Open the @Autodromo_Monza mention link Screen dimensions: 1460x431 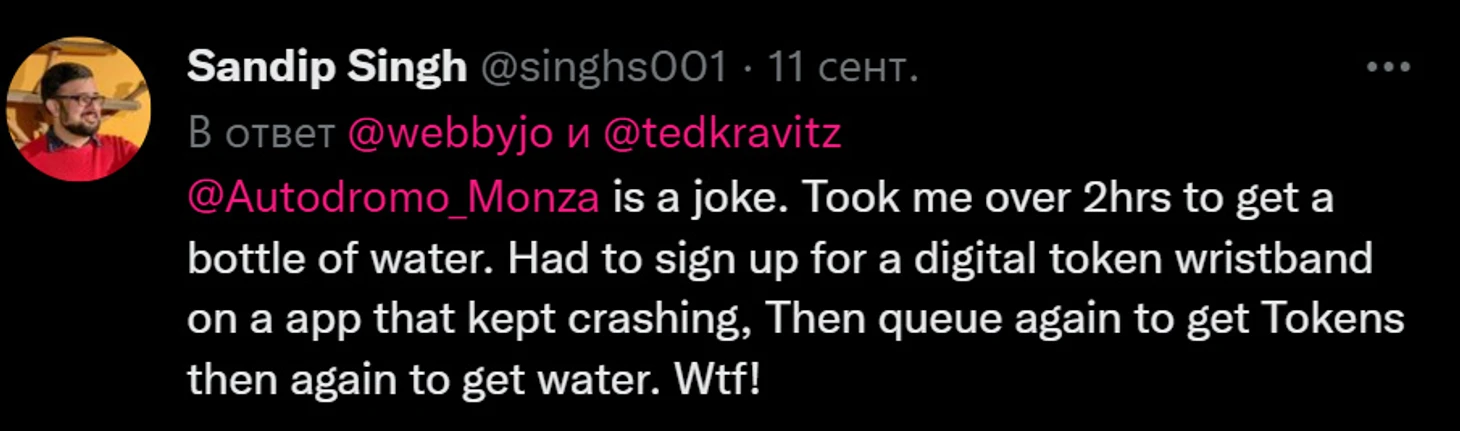(x=393, y=198)
